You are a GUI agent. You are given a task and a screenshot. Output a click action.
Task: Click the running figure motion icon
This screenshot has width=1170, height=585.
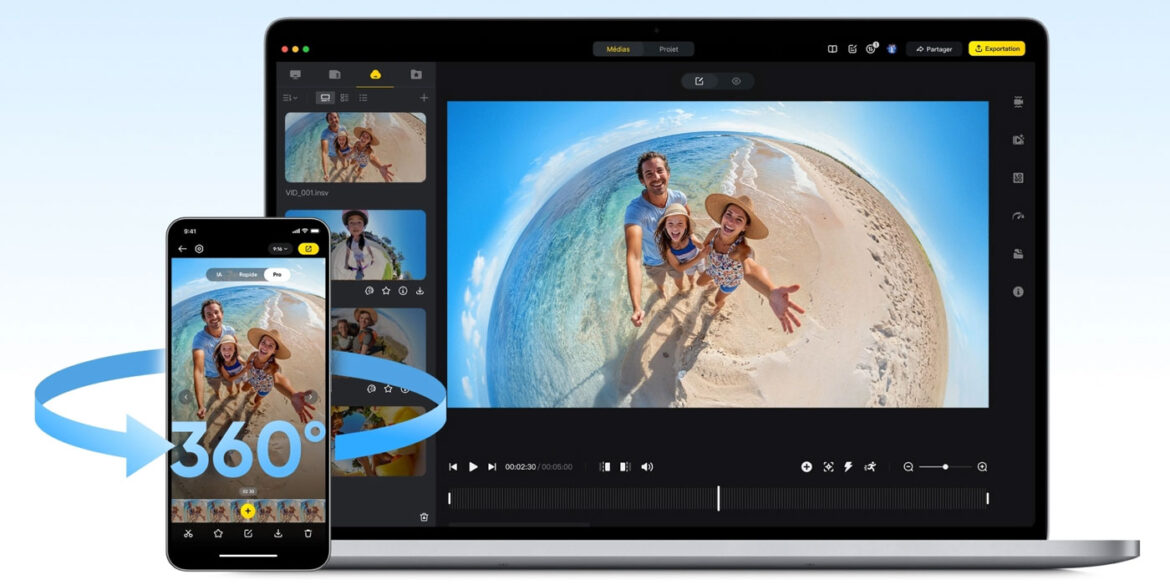(870, 467)
